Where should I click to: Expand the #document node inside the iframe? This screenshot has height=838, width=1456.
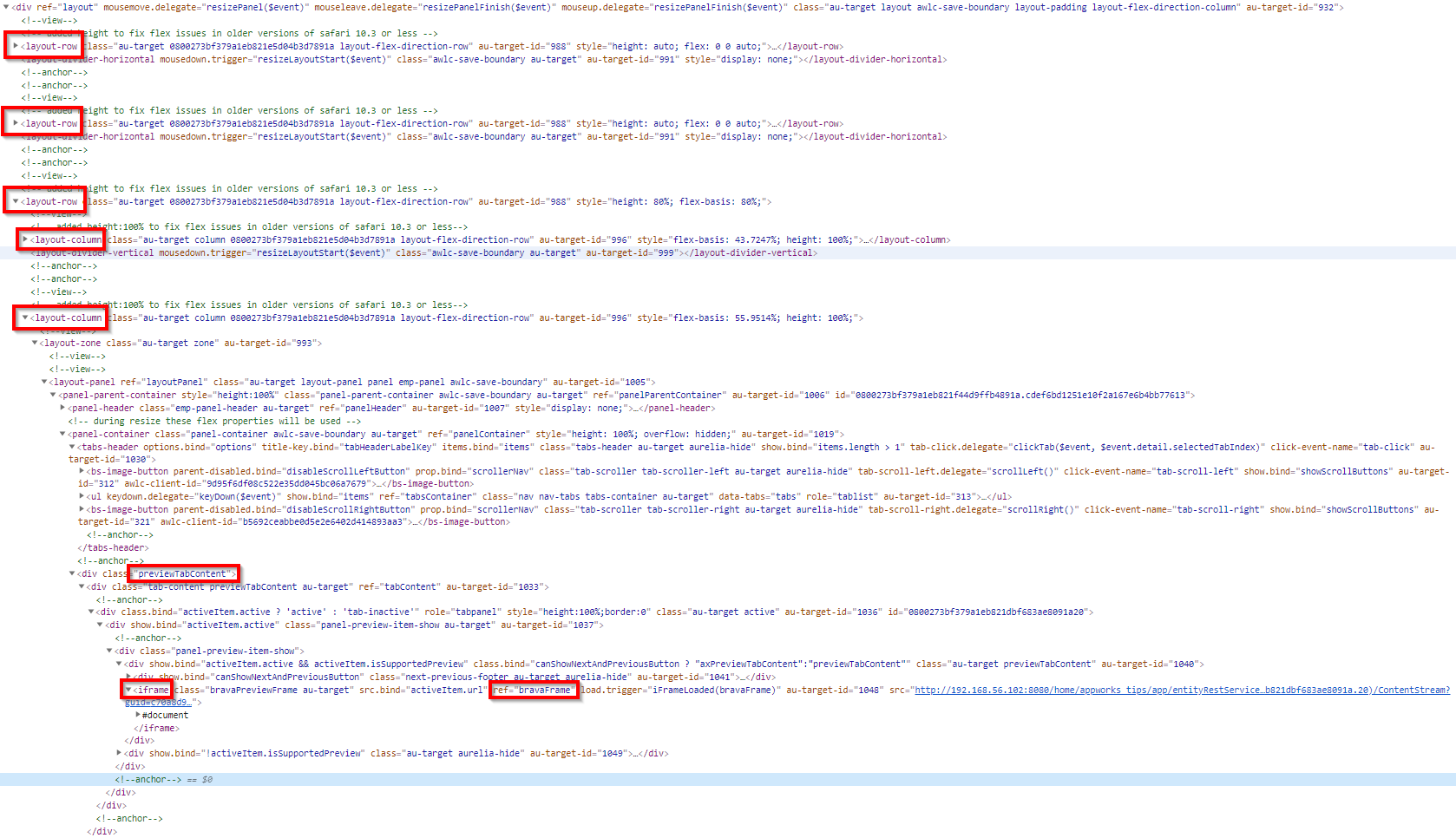138,716
